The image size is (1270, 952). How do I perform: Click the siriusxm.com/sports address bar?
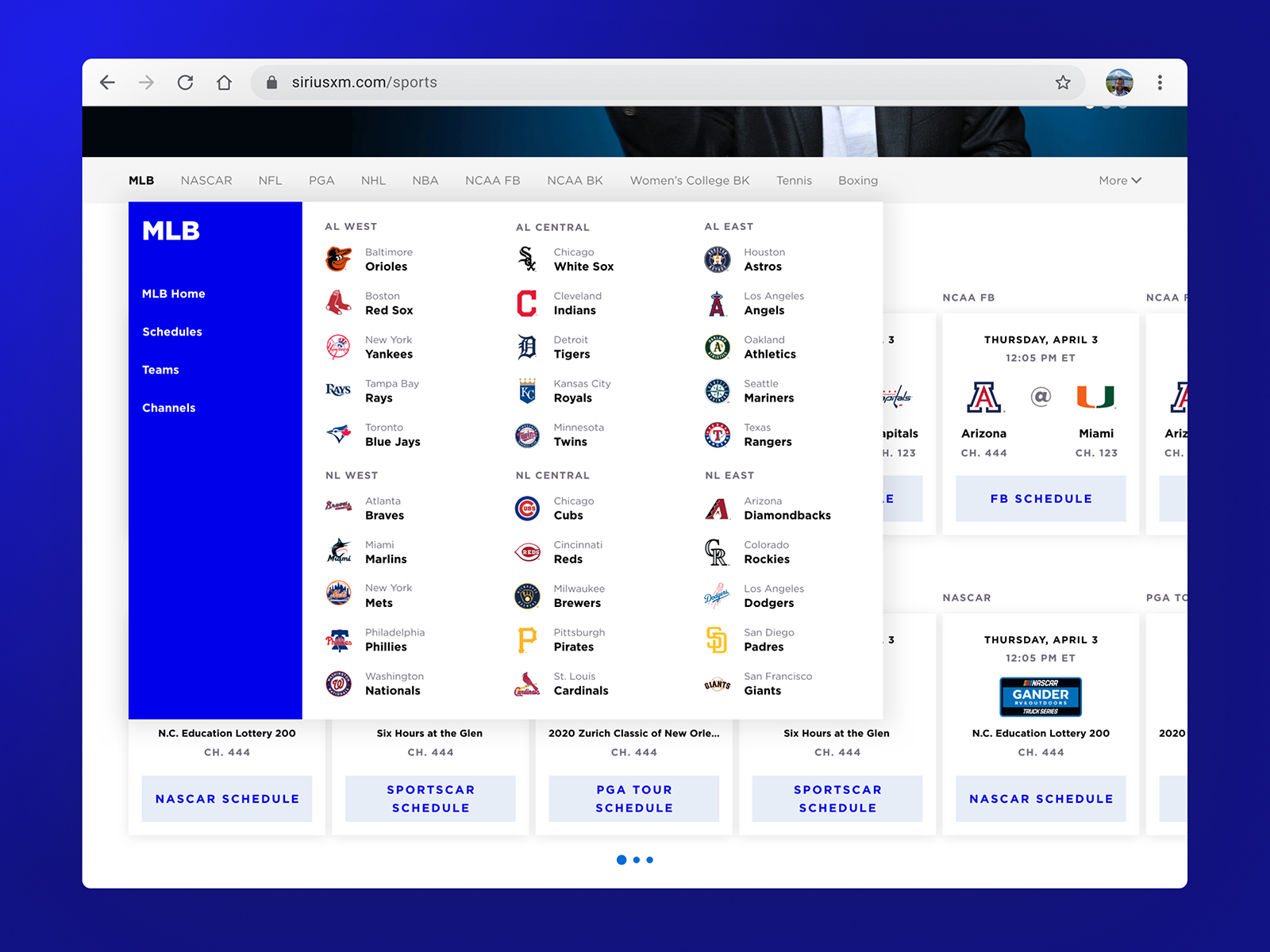[667, 83]
